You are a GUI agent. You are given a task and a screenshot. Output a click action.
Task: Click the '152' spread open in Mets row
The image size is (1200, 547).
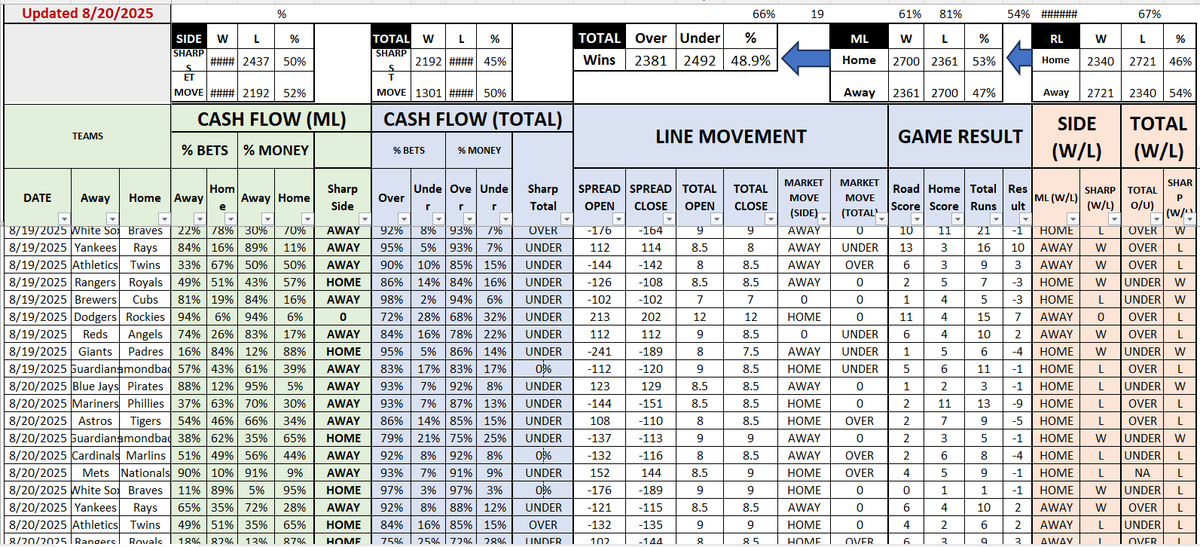click(x=599, y=473)
